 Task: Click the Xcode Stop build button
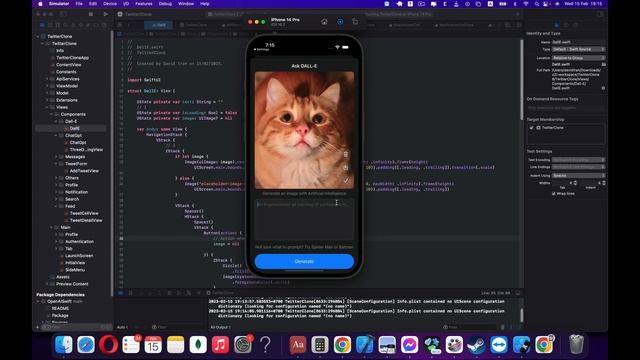coord(91,14)
